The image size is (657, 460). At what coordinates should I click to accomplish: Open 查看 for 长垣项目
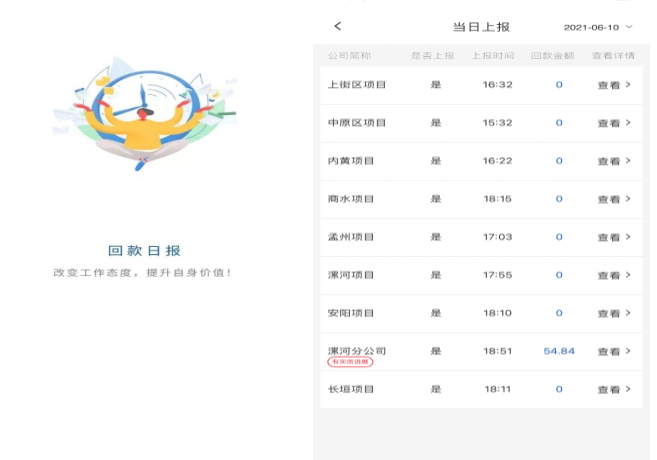click(x=613, y=389)
